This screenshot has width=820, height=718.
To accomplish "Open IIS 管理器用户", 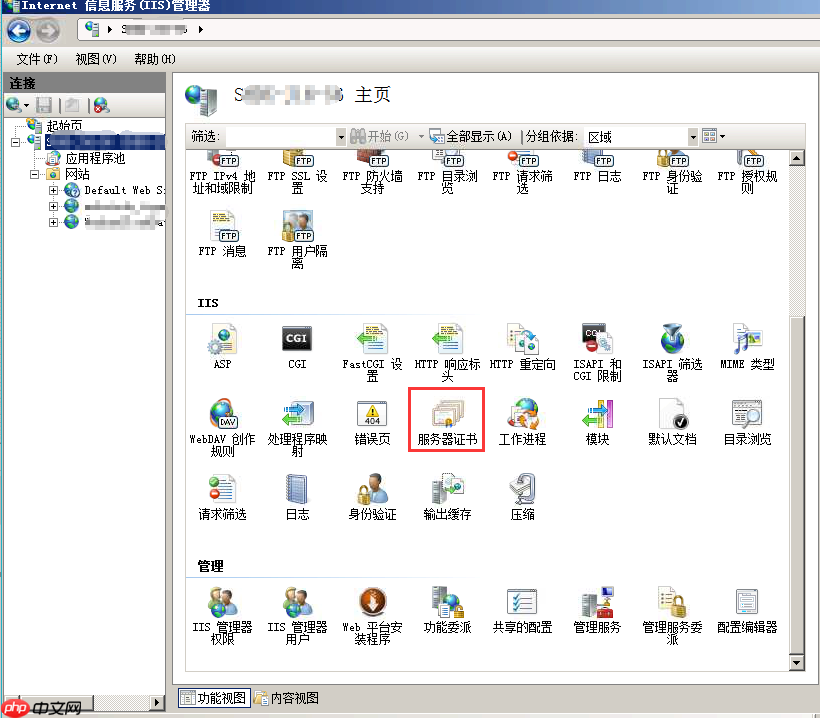I will click(x=297, y=615).
